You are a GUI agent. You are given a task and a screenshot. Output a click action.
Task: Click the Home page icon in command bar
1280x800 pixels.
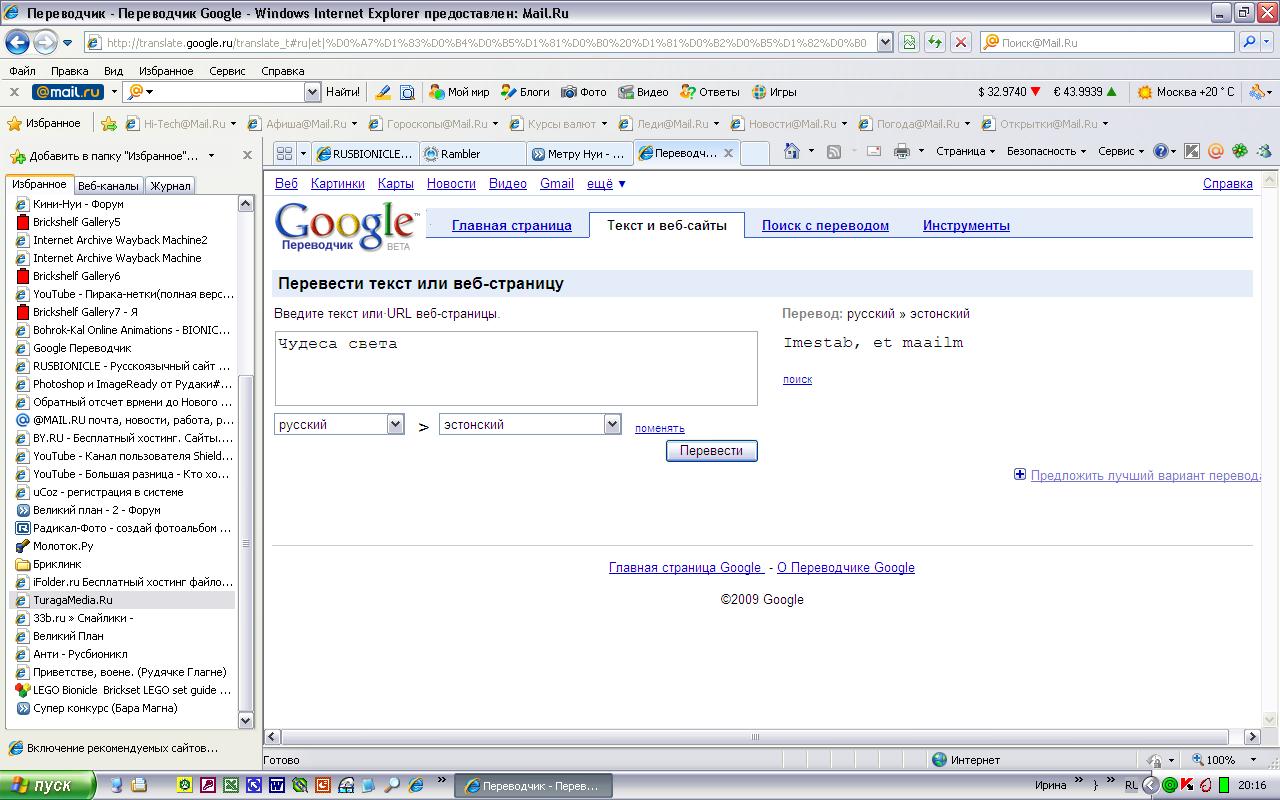[x=791, y=151]
